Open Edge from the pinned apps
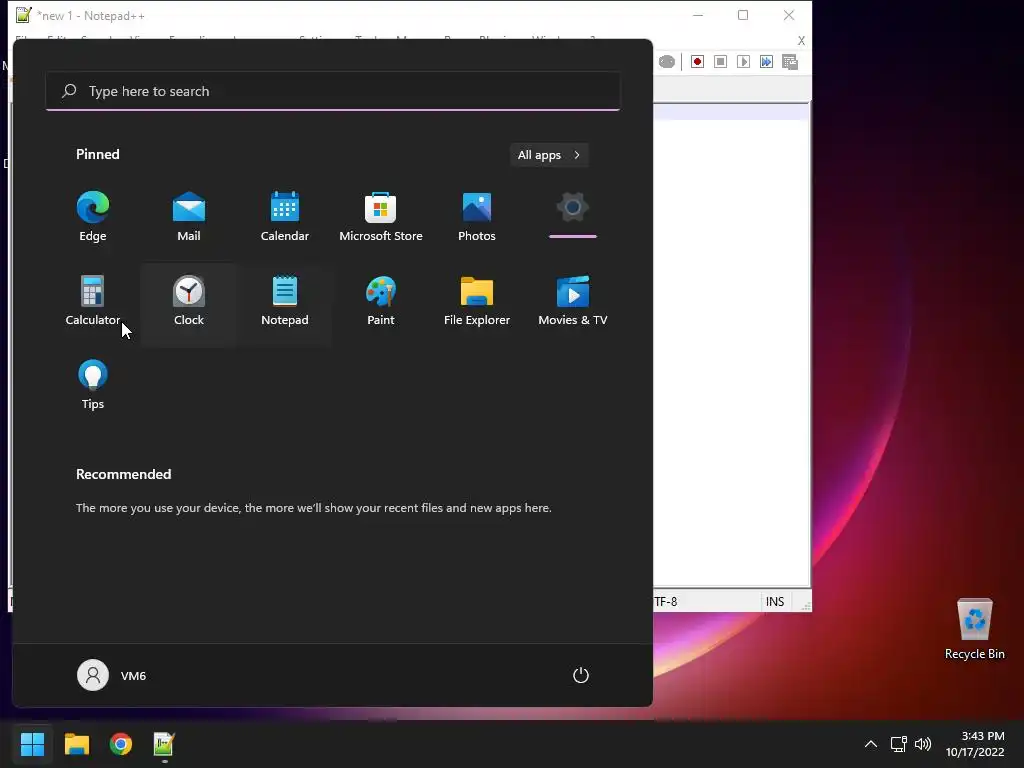The width and height of the screenshot is (1024, 768). 93,217
